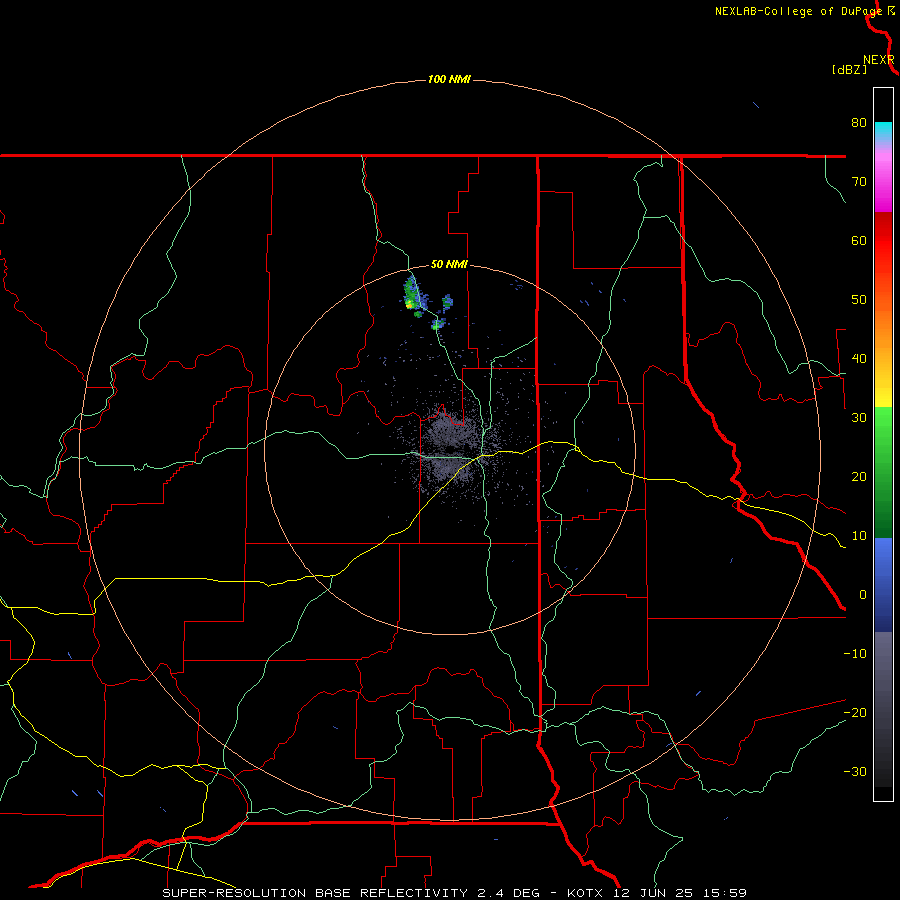This screenshot has height=900, width=900.
Task: Click the SUPER-RESOLUTION BASE REFLECTIVITY caption text
Action: click(315, 893)
